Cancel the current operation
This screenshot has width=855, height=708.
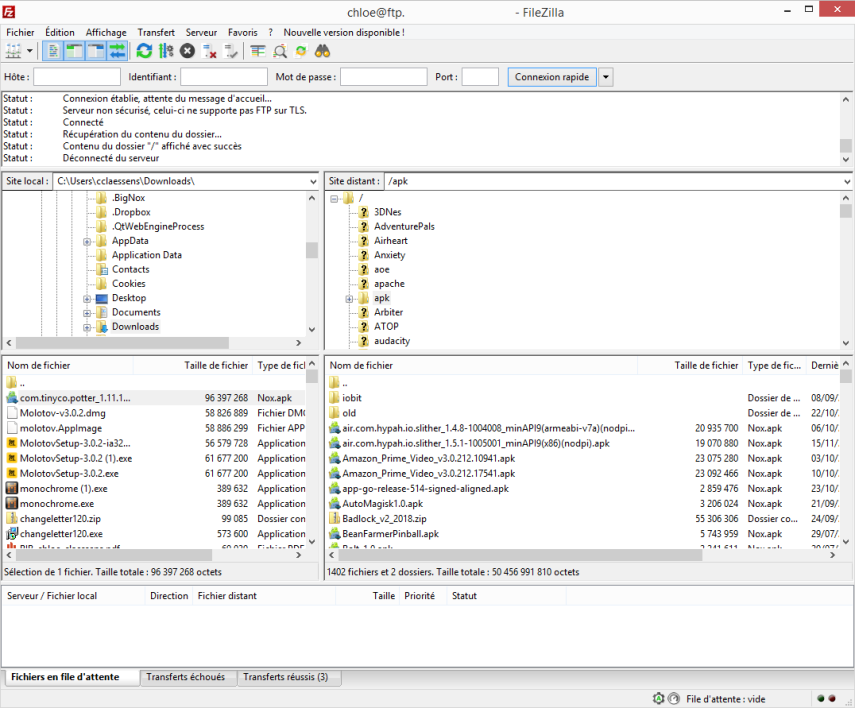187,51
